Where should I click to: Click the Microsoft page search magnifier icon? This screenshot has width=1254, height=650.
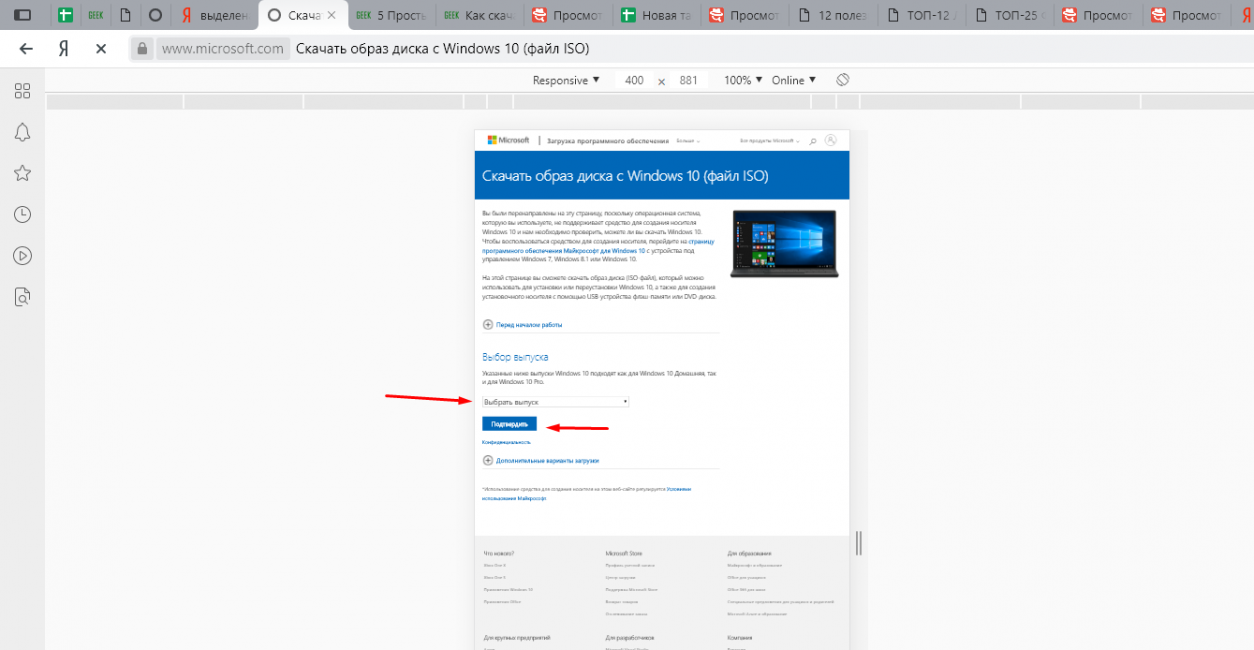(x=813, y=141)
